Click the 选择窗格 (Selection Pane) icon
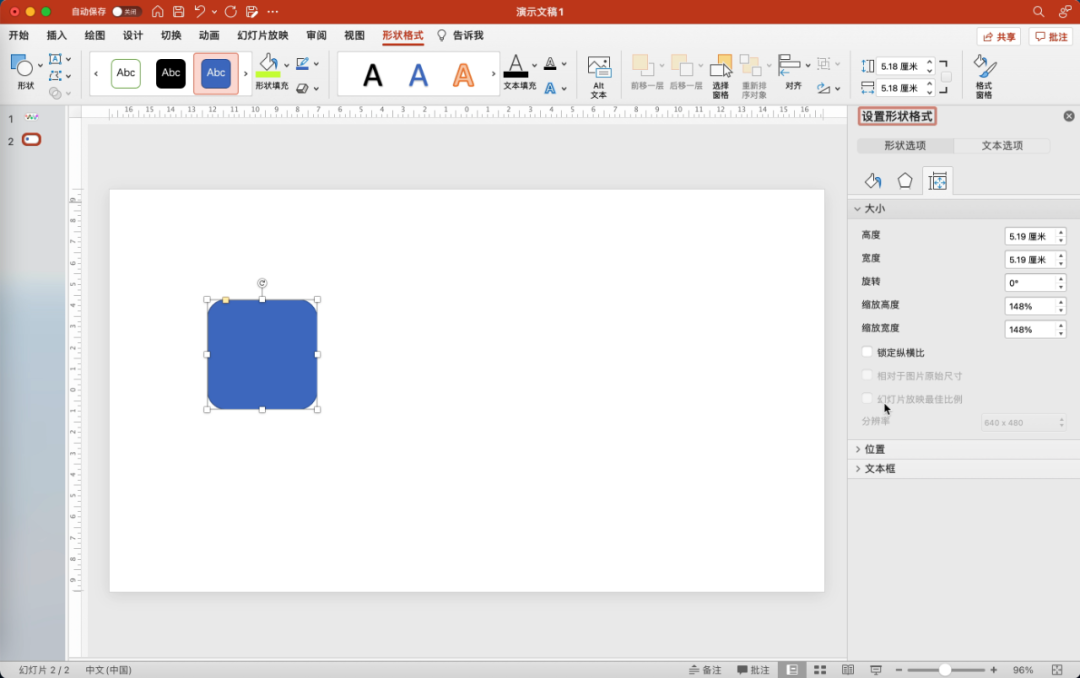The height and width of the screenshot is (678, 1080). pos(720,76)
